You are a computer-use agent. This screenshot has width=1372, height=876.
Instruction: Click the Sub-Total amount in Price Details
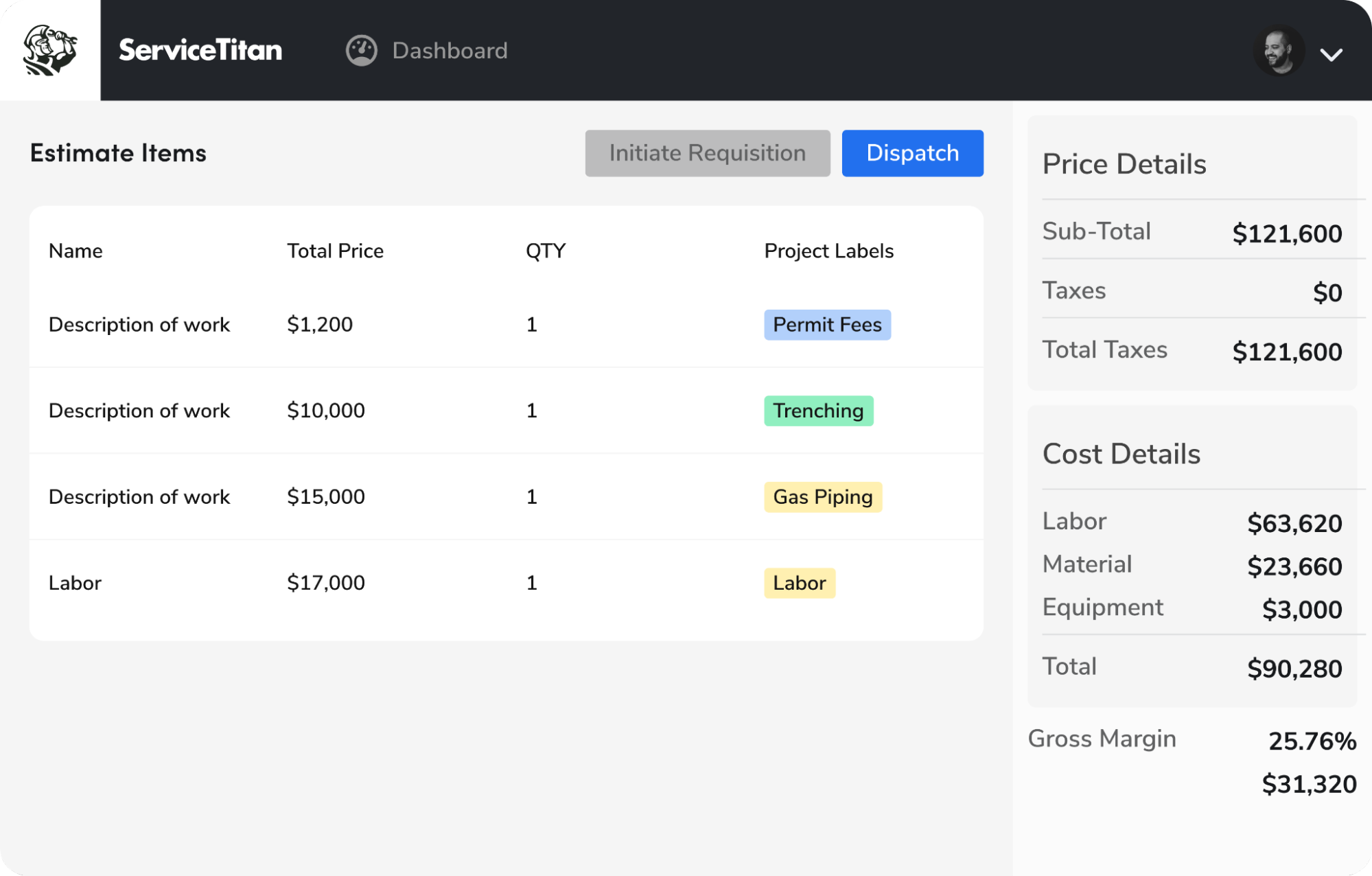click(x=1286, y=233)
